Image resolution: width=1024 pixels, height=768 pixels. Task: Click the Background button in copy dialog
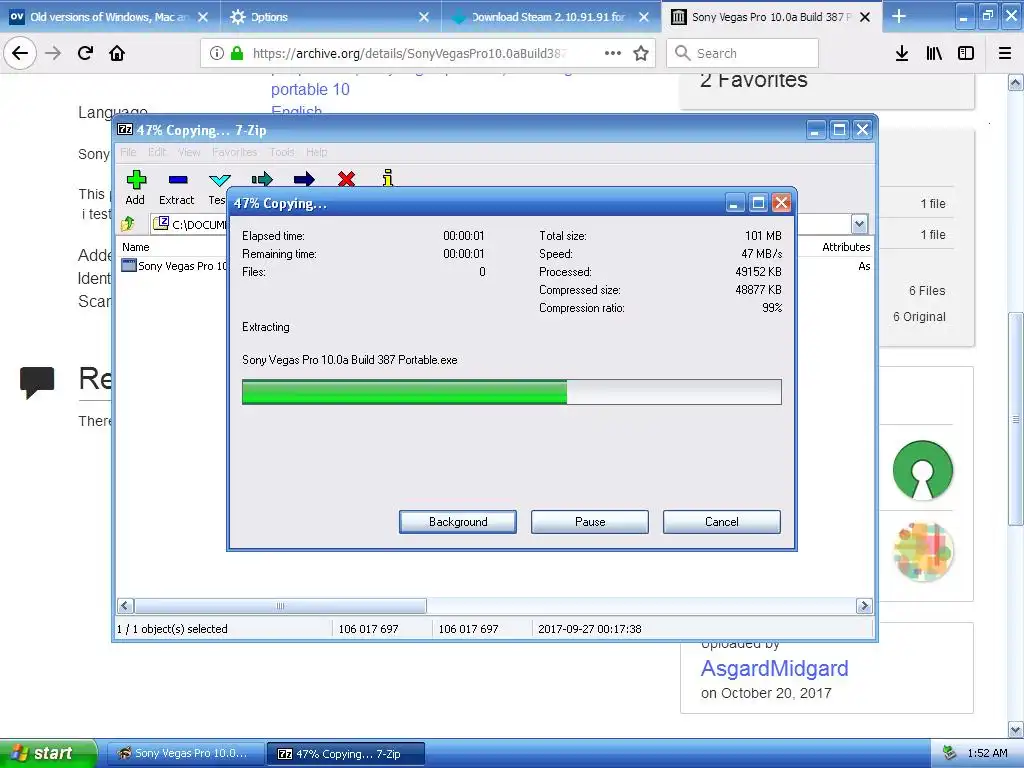click(x=458, y=522)
